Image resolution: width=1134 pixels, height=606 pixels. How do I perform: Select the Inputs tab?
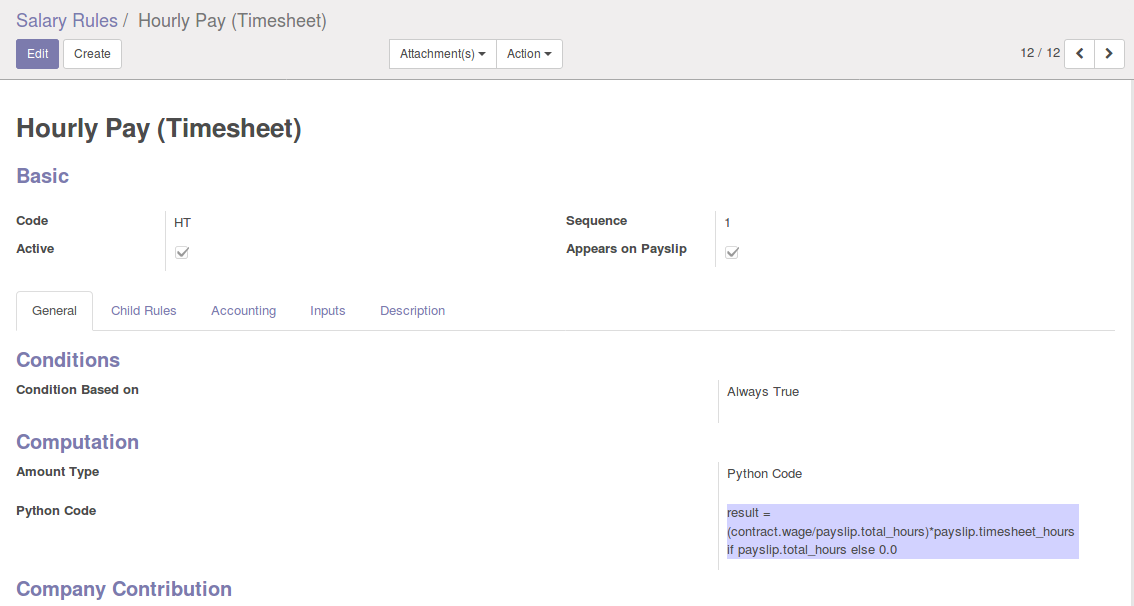tap(327, 311)
